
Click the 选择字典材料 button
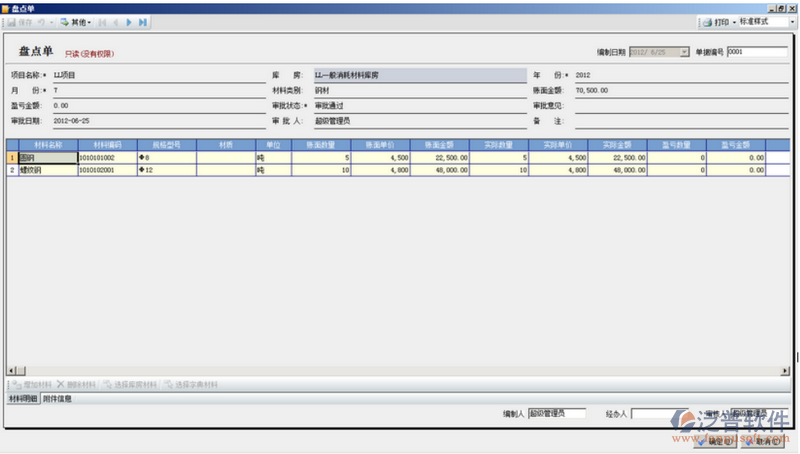click(x=190, y=384)
